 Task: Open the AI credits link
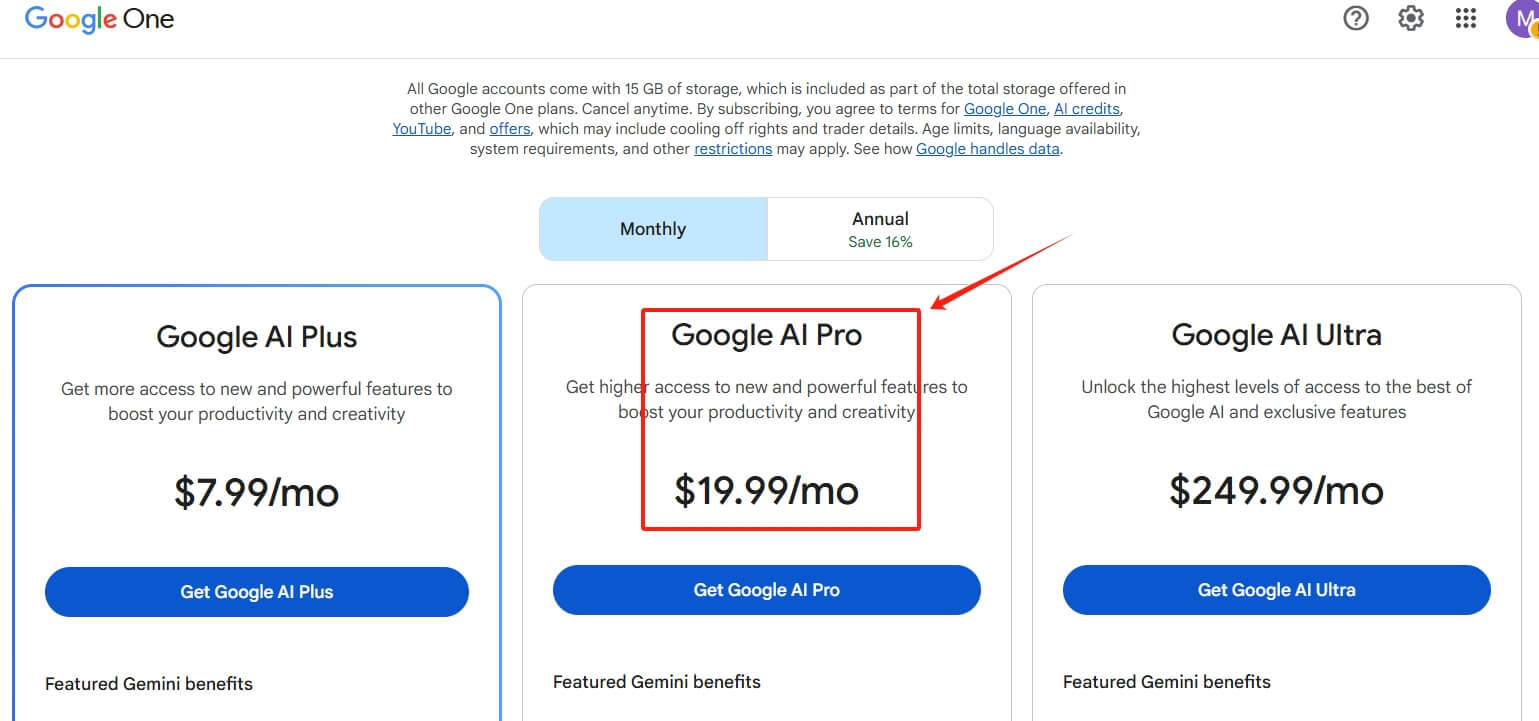tap(1086, 108)
